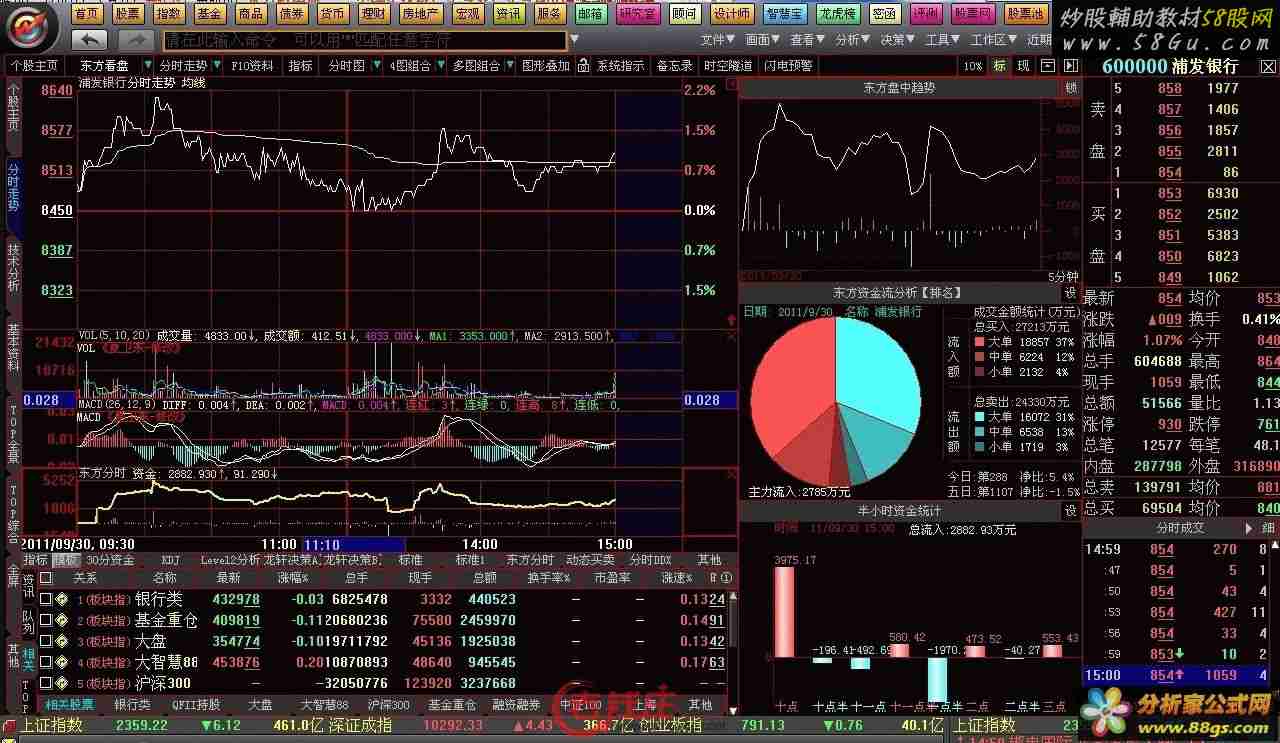
Task: Switch to the KDJ indicator tab
Action: point(171,560)
